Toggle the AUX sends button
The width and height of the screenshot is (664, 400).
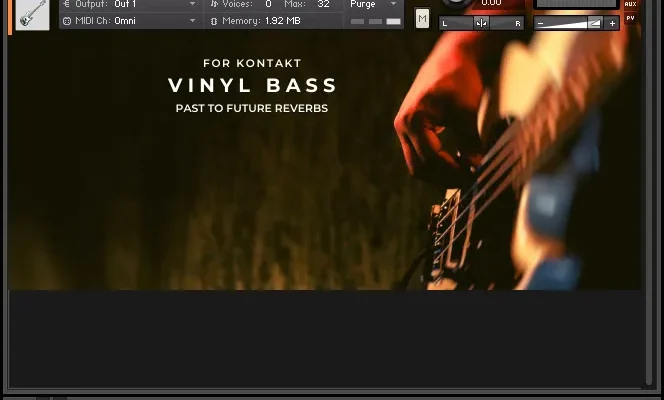(630, 5)
